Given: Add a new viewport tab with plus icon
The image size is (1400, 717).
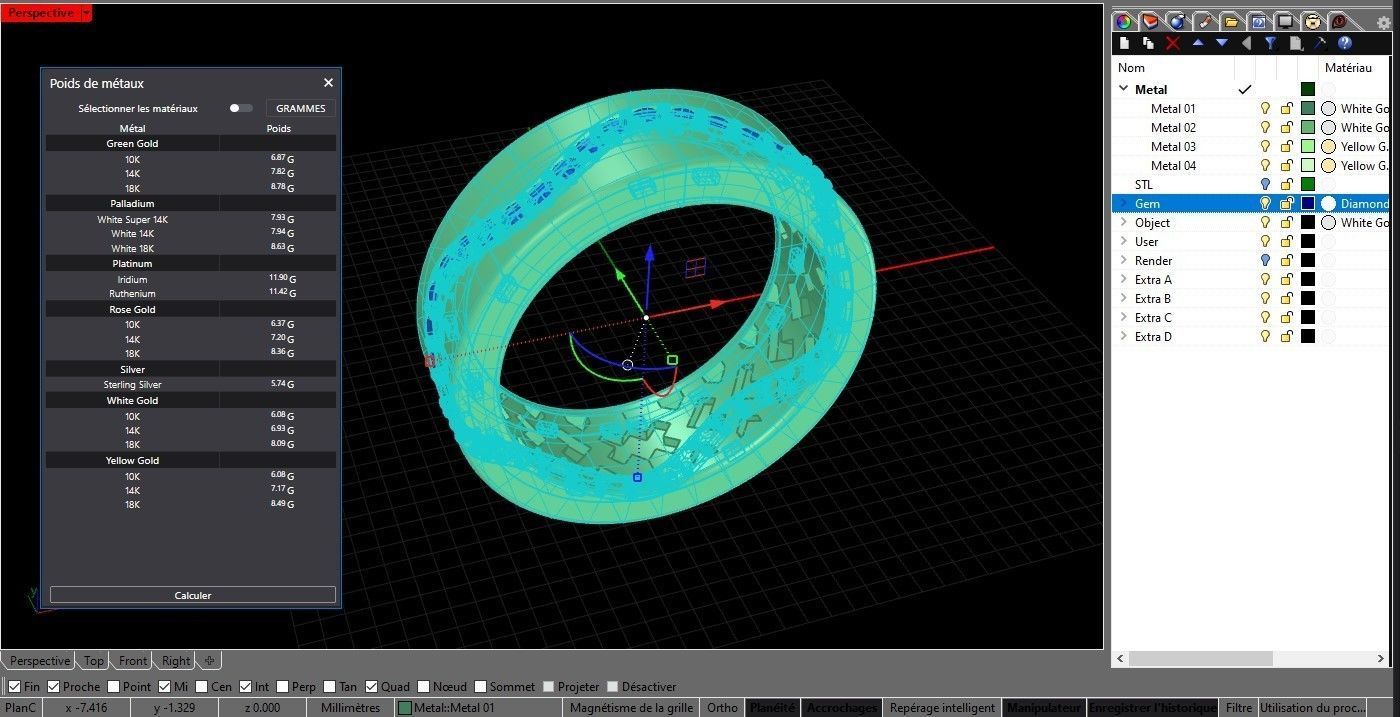Looking at the screenshot, I should (x=209, y=660).
